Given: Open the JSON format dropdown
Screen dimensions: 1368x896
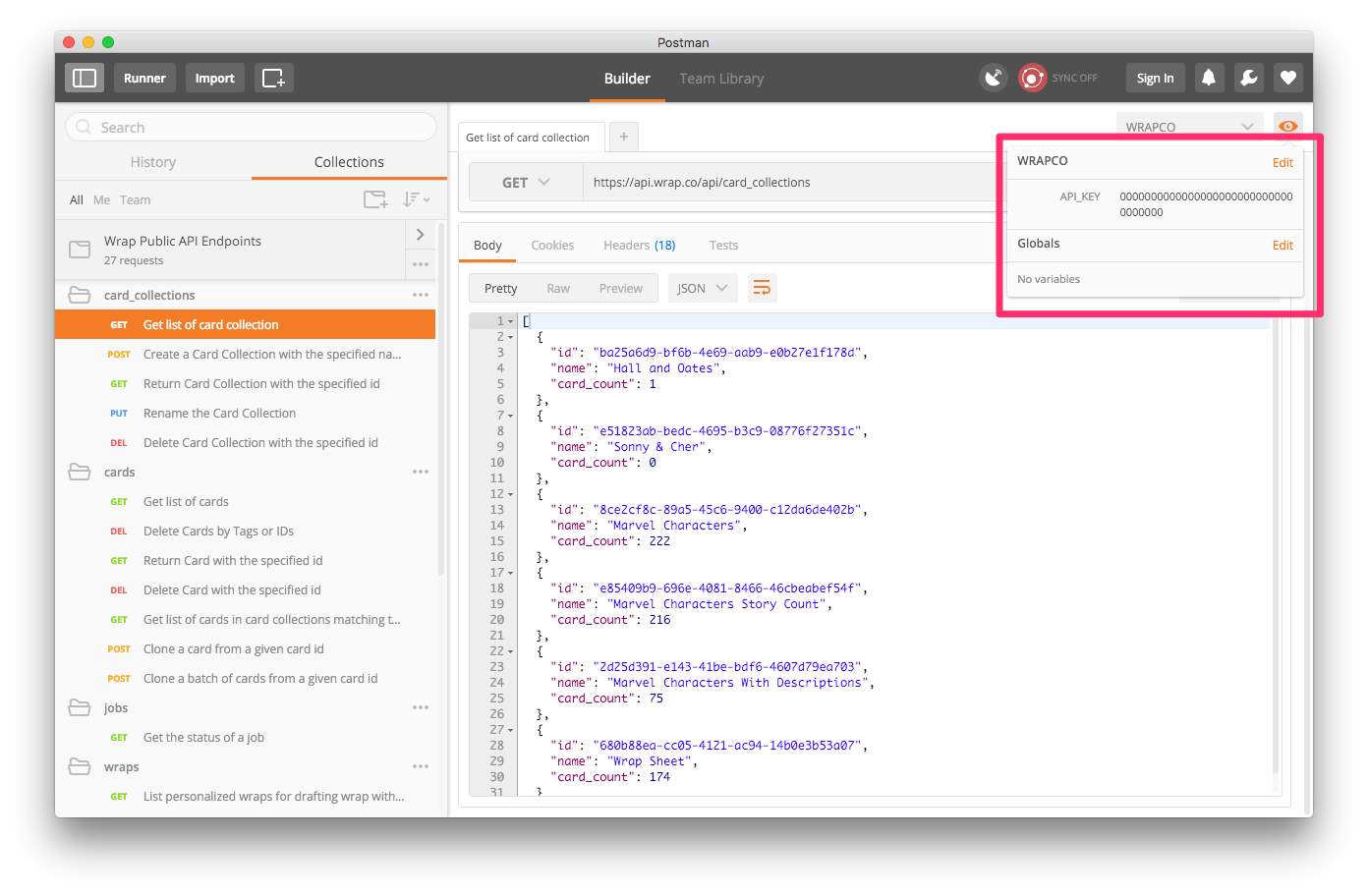Looking at the screenshot, I should (x=703, y=288).
